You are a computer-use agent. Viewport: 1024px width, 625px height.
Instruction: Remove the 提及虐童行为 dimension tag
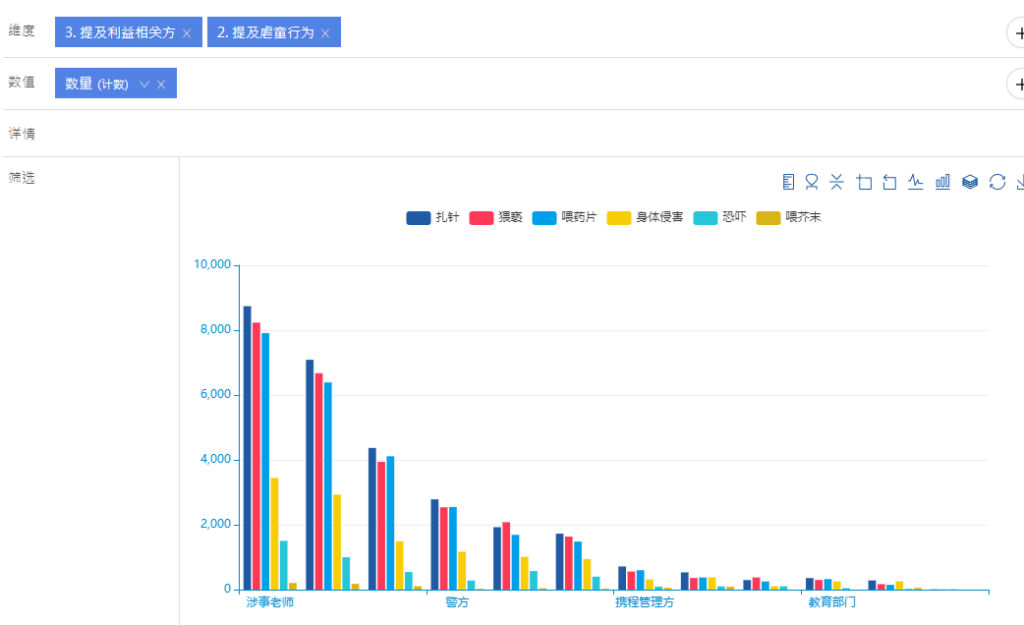click(x=325, y=33)
